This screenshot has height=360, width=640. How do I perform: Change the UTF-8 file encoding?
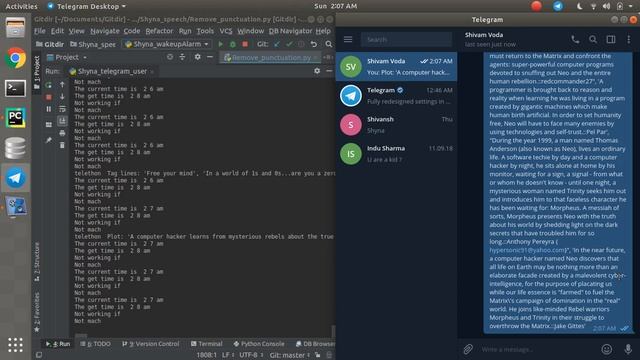click(x=251, y=355)
